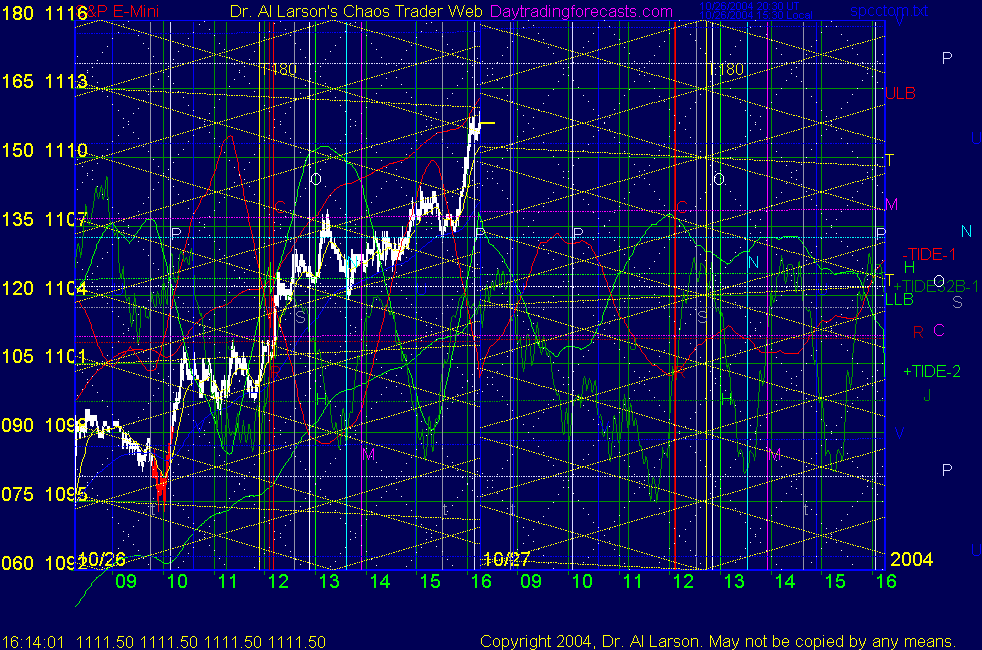This screenshot has width=982, height=650.
Task: Click the title "Dr. Al Larson's Chaos Trader Web"
Action: (x=356, y=11)
